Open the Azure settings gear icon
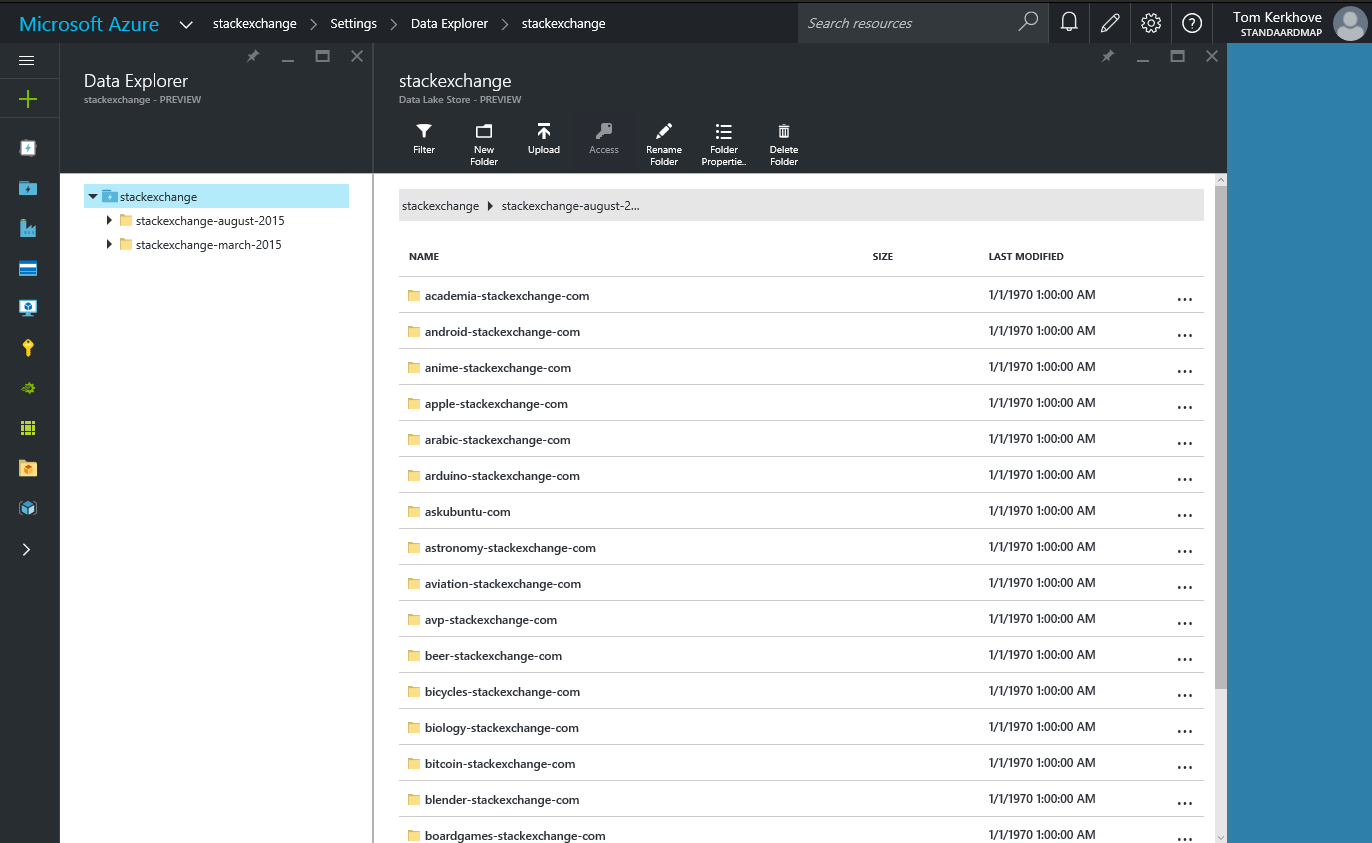1372x843 pixels. click(x=1150, y=22)
